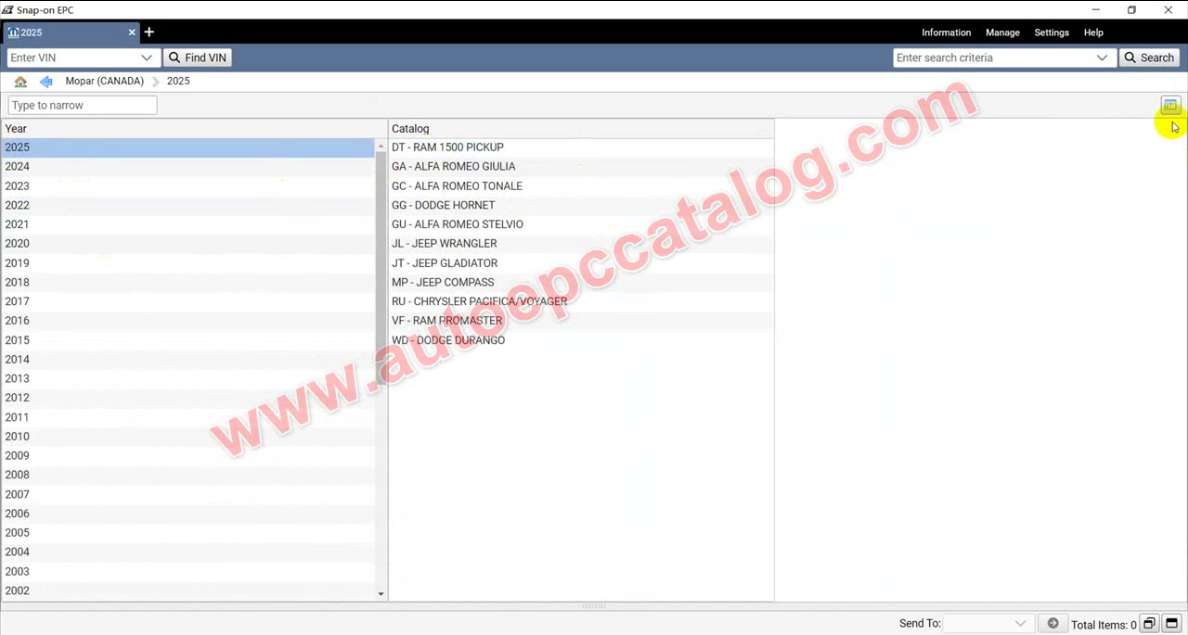The image size is (1188, 635).
Task: Select year 2012 in the list
Action: [188, 398]
